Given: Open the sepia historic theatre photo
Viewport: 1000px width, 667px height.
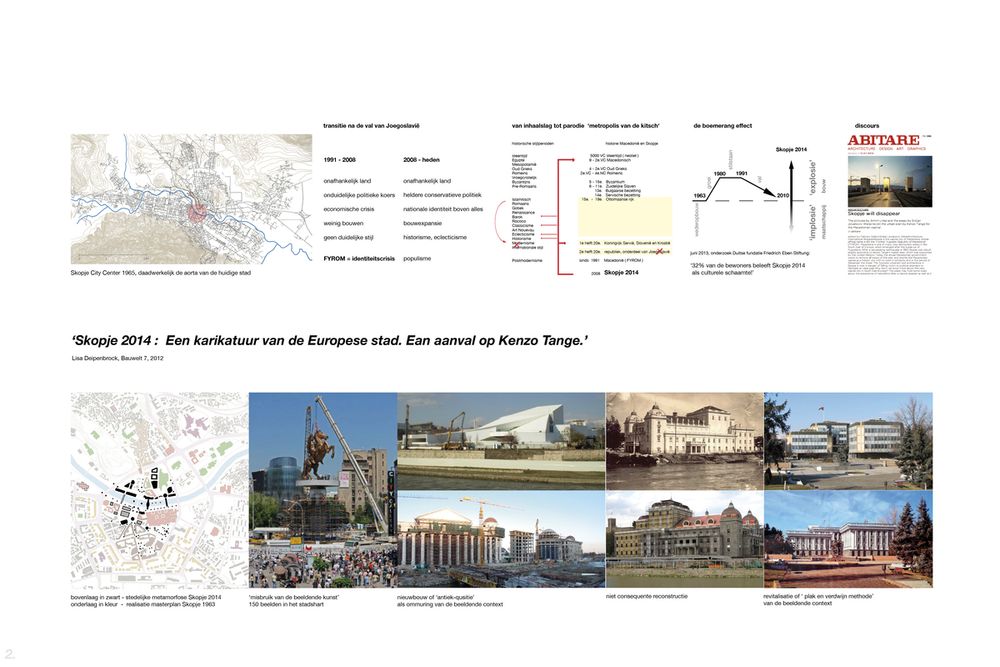Looking at the screenshot, I should coord(684,441).
